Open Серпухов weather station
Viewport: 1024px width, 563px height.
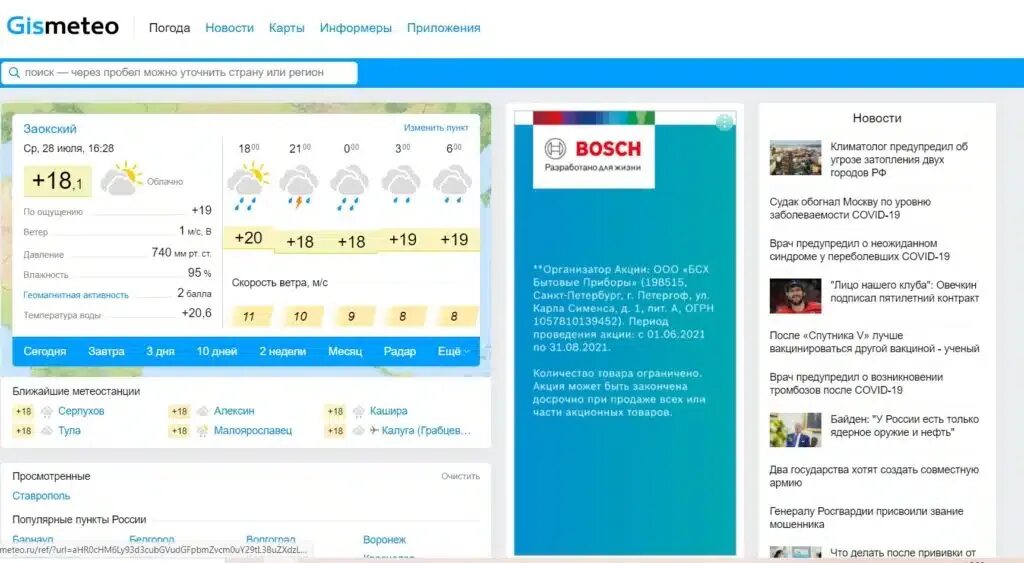(81, 411)
